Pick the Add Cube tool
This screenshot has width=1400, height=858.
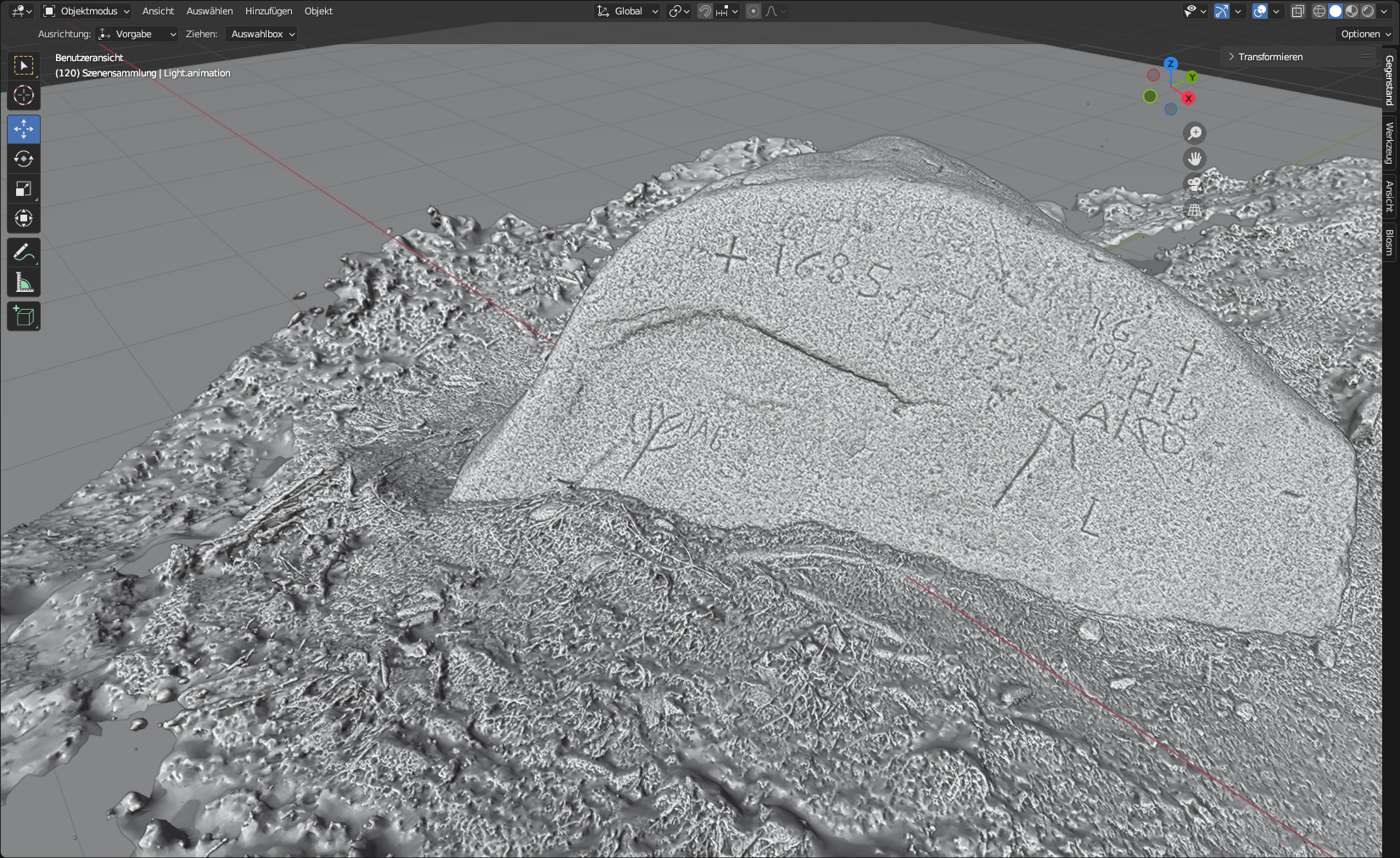coord(24,317)
